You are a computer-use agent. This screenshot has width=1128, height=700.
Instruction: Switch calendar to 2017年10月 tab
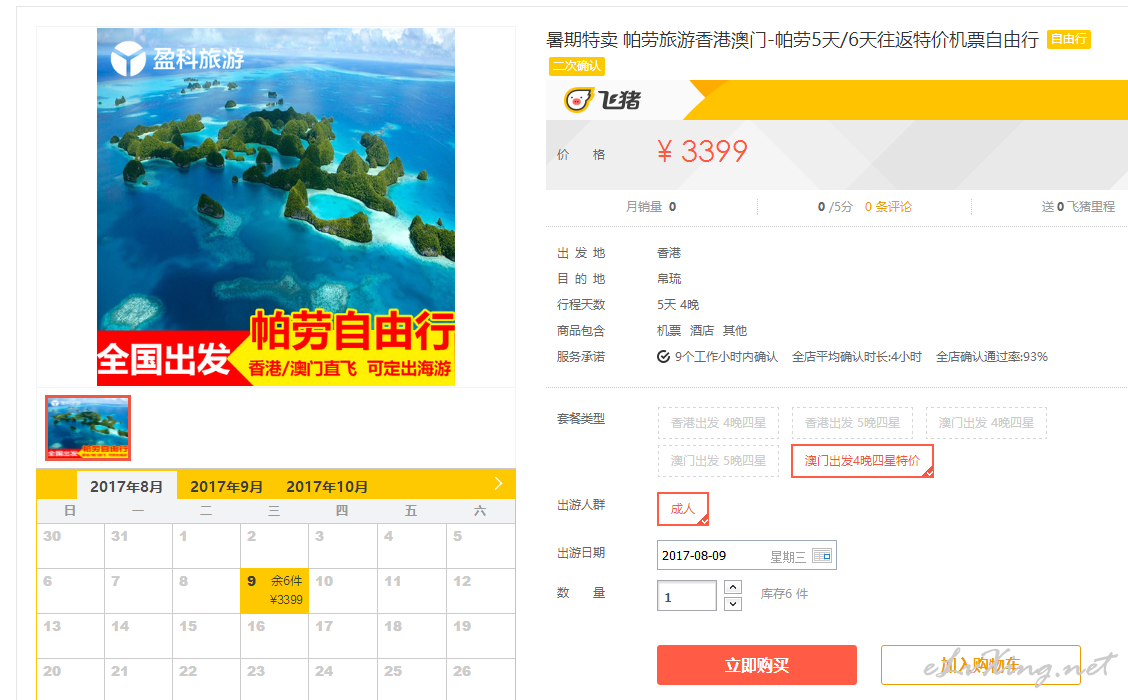pos(327,487)
